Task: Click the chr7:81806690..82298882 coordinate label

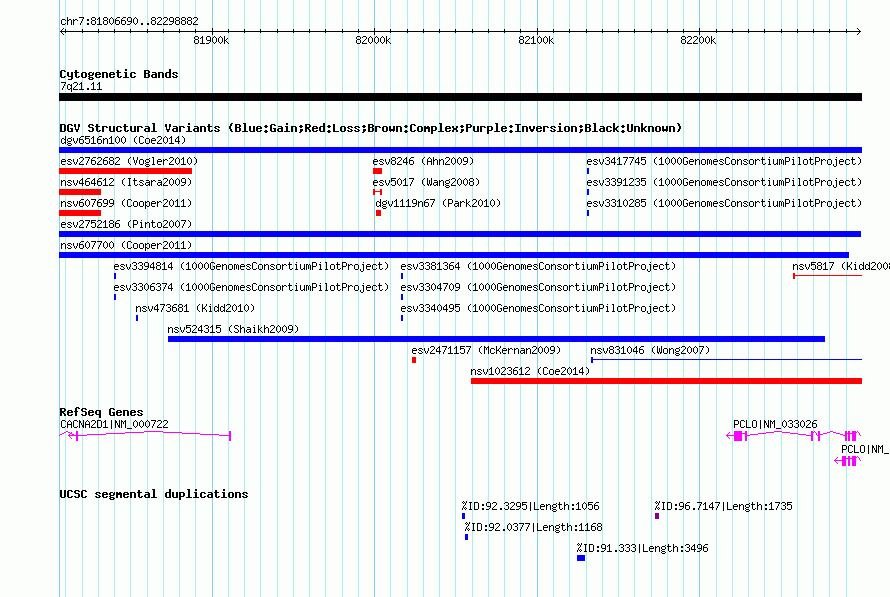Action: click(x=129, y=21)
